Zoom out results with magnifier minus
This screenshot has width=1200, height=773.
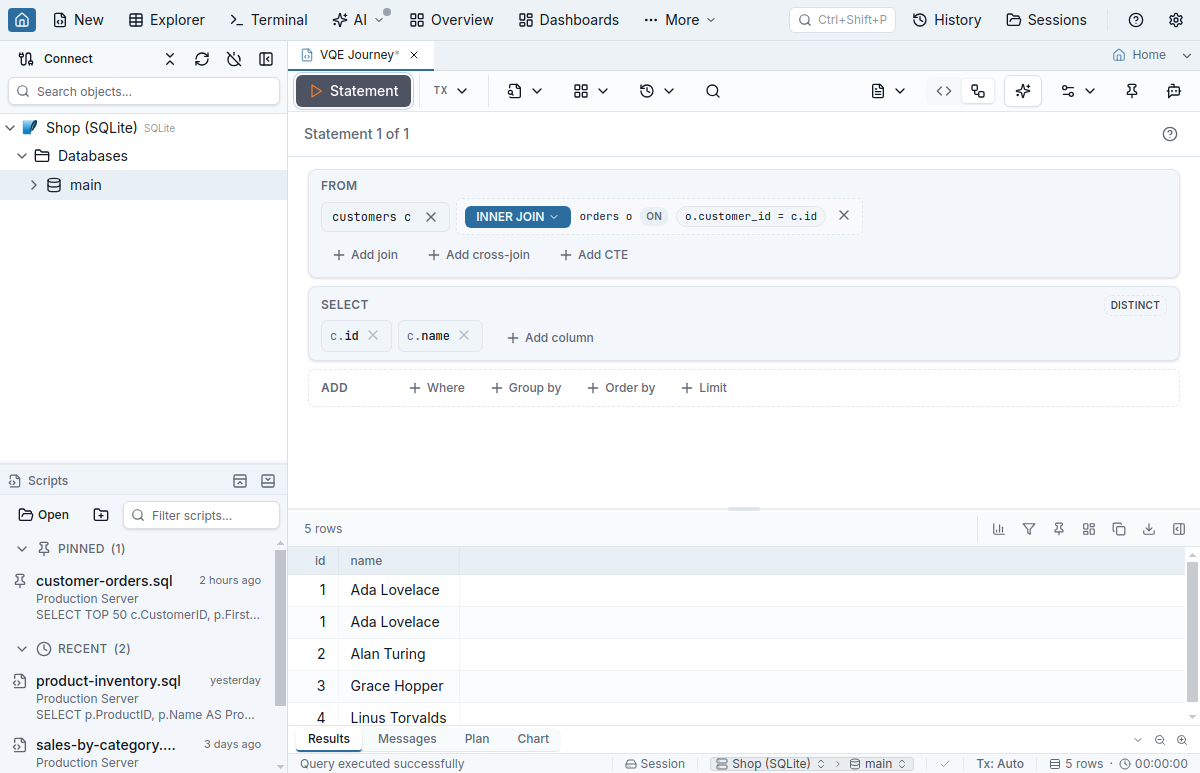tap(1160, 740)
